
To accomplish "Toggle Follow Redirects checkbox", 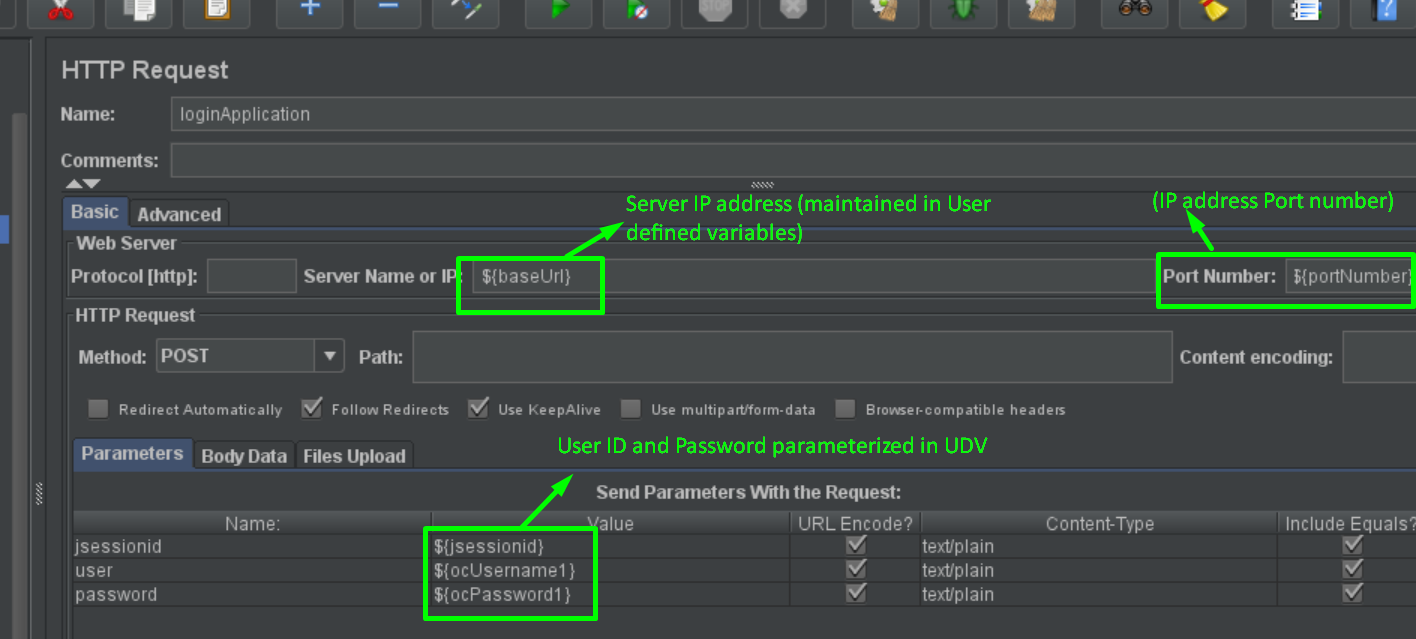I will click(x=311, y=408).
